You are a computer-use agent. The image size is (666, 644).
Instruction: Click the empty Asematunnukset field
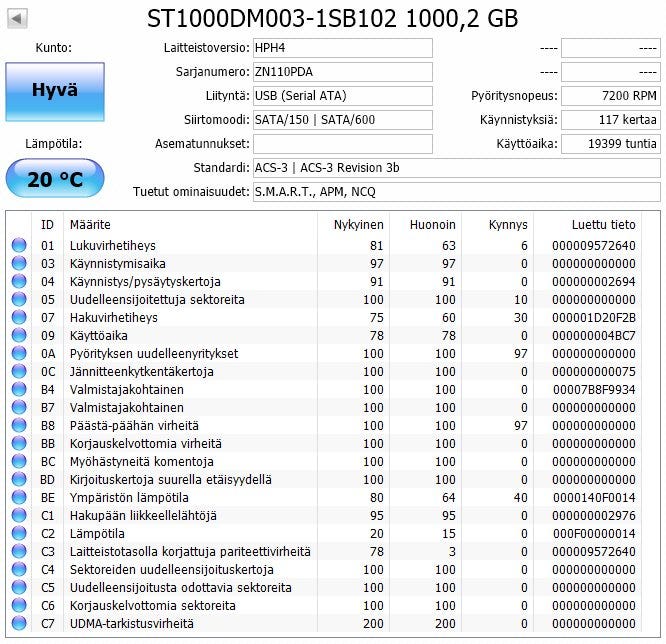pyautogui.click(x=343, y=144)
